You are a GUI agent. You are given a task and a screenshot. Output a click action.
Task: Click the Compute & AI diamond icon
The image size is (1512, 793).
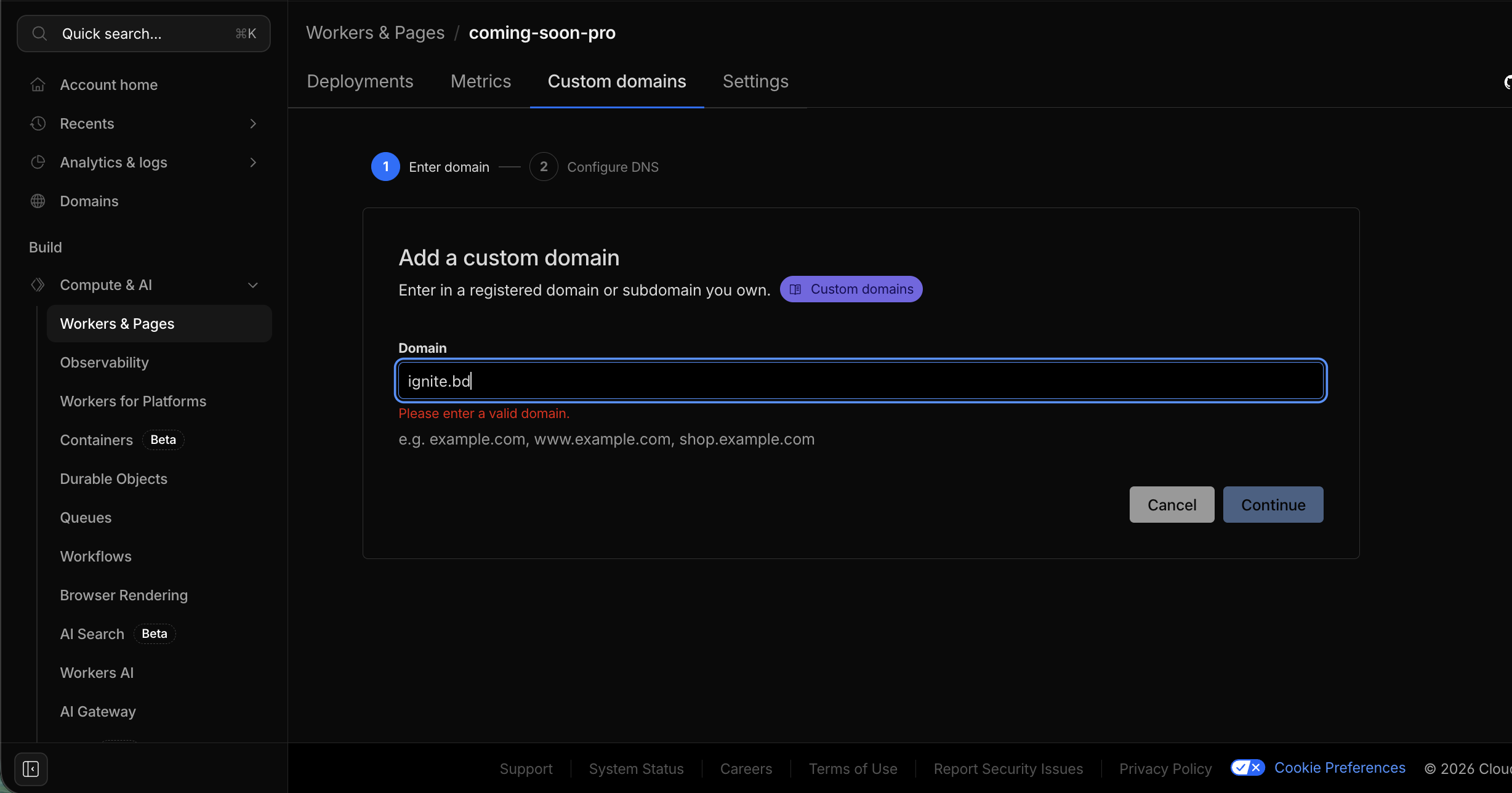[x=38, y=284]
